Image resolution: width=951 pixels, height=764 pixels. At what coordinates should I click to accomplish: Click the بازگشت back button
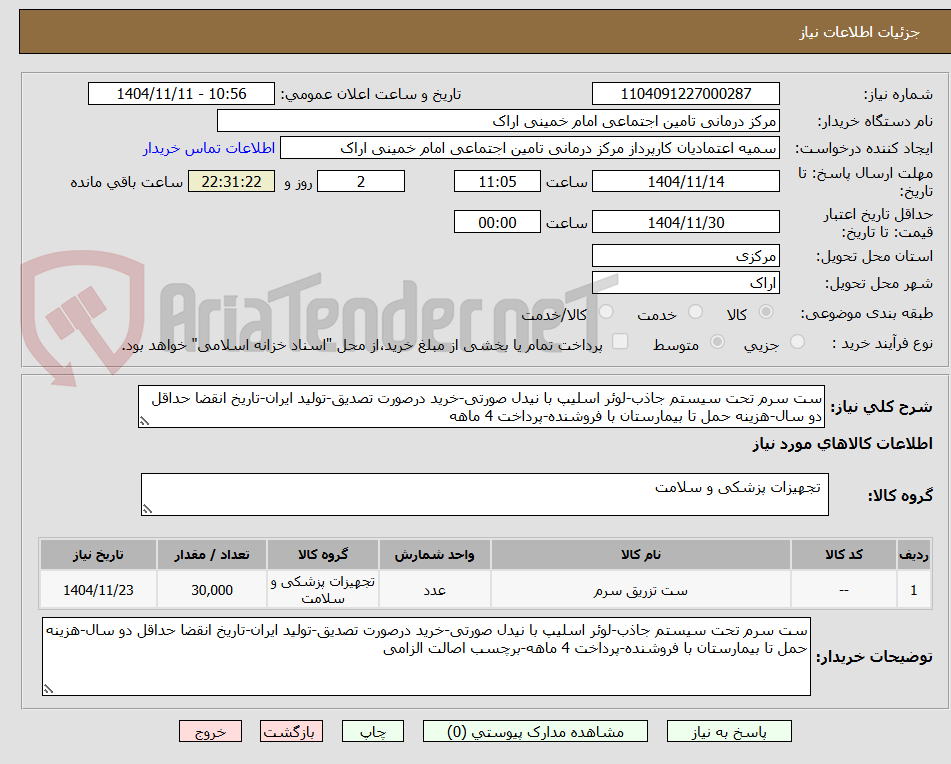[x=291, y=731]
